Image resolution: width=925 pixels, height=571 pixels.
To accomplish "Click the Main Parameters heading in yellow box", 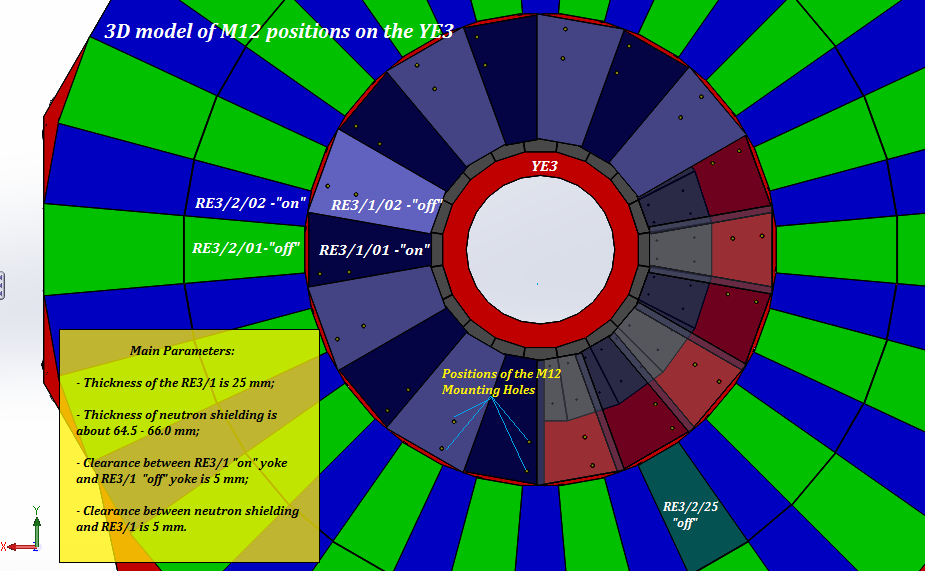I will point(182,351).
